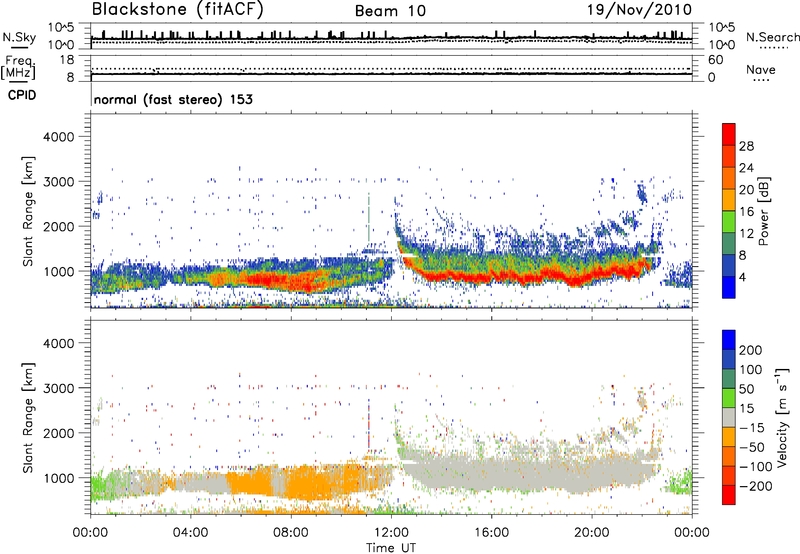Viewport: 800px width, 554px height.
Task: Click the blue top of velocity colorbar
Action: 729,340
